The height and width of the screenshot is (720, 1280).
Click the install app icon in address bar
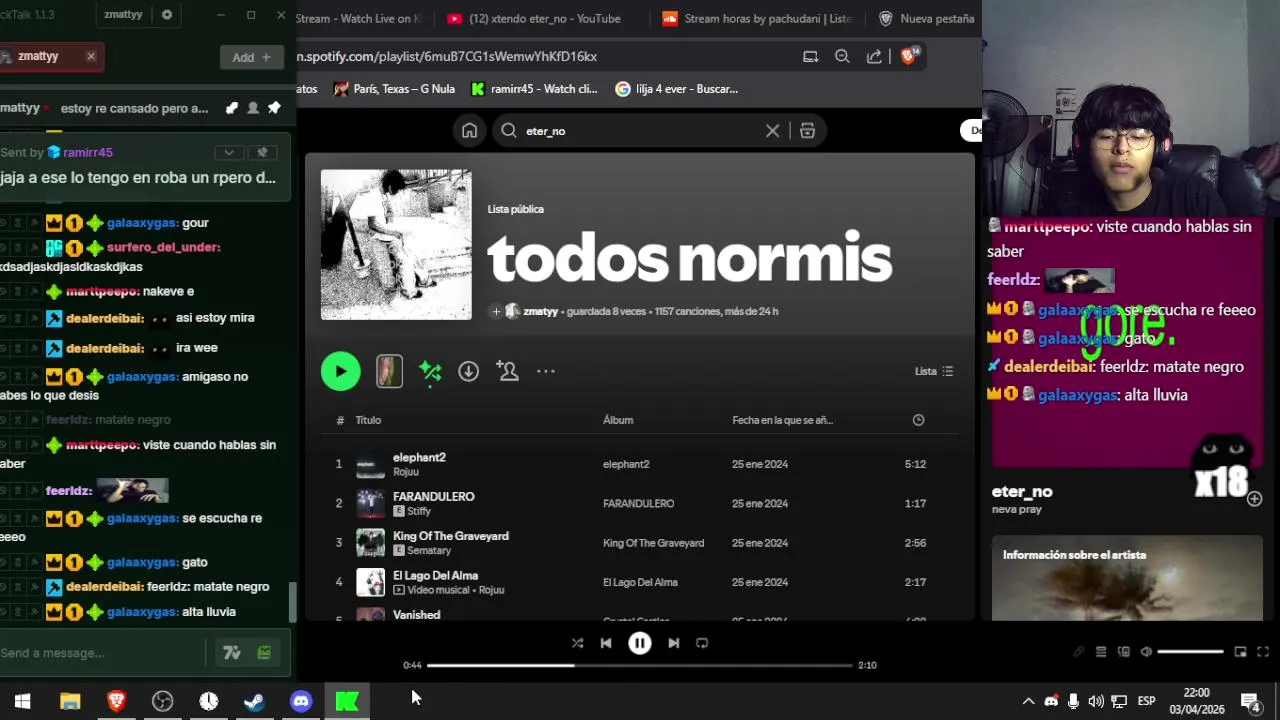pyautogui.click(x=810, y=57)
